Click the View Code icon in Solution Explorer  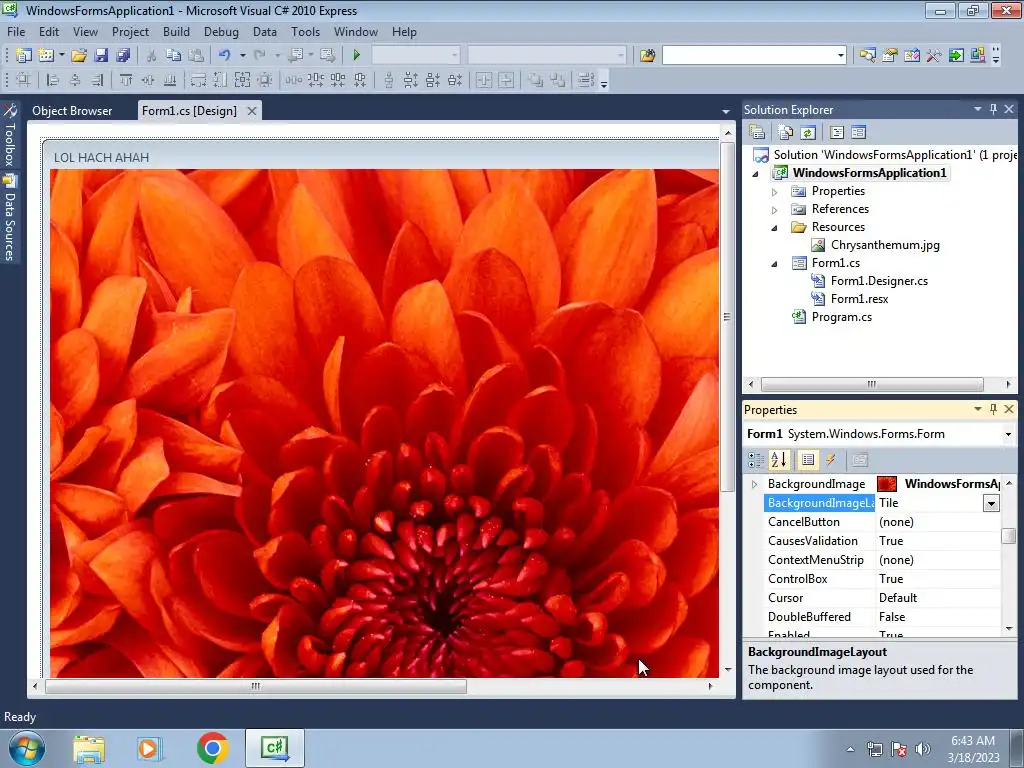837,133
